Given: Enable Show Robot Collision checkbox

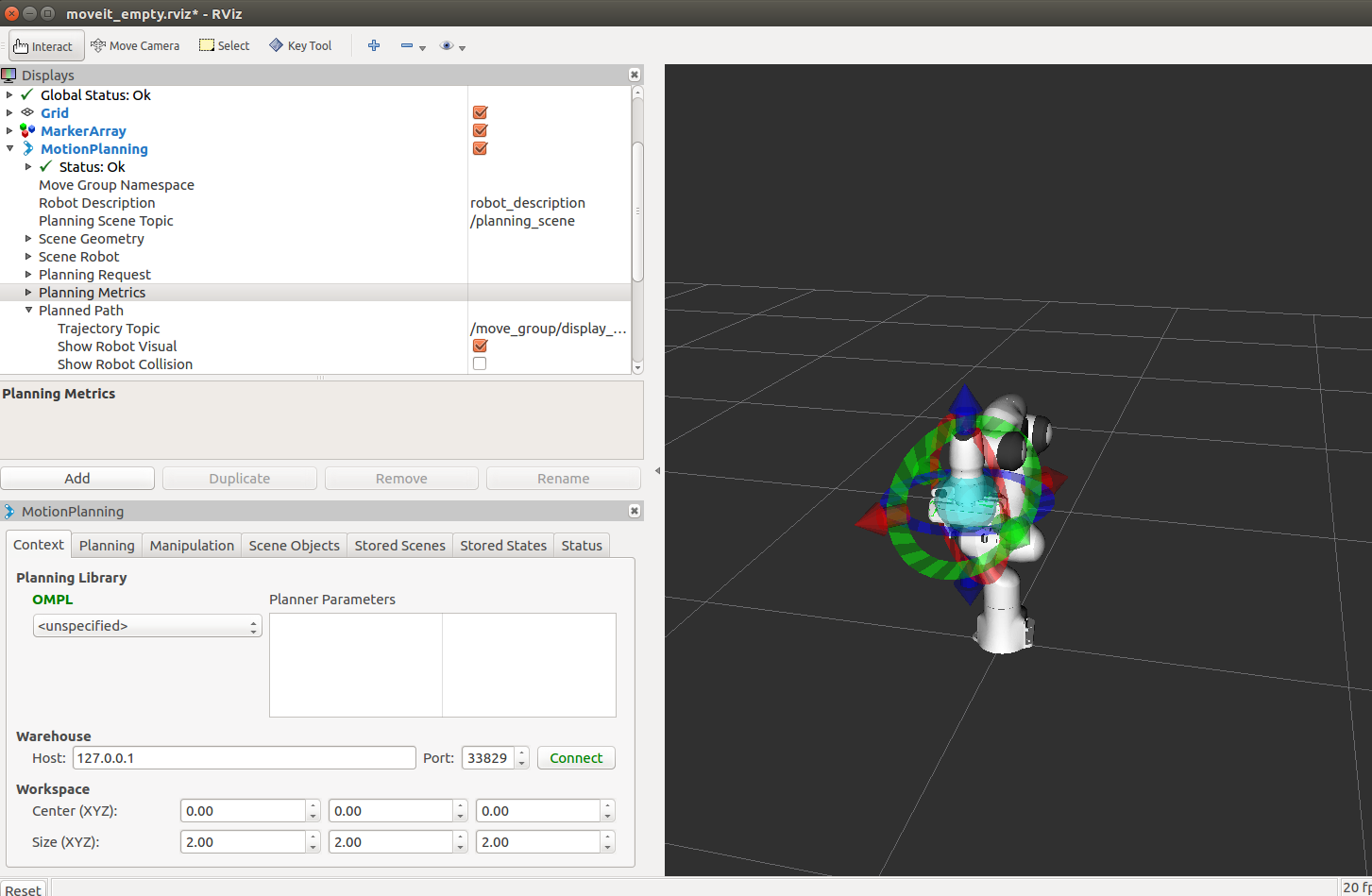Looking at the screenshot, I should click(x=480, y=363).
